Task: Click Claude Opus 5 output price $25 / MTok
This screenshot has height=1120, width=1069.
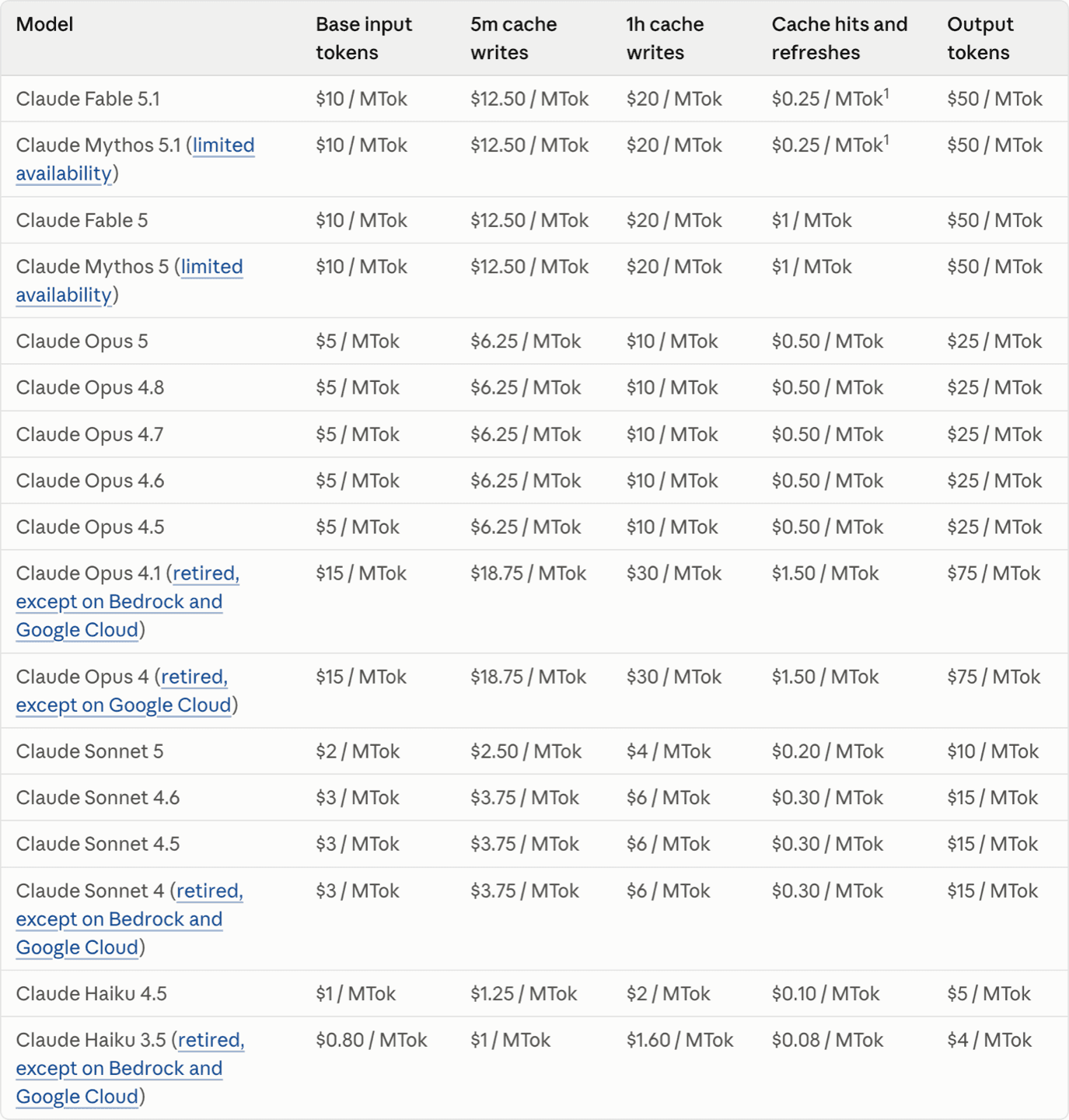Action: (994, 341)
